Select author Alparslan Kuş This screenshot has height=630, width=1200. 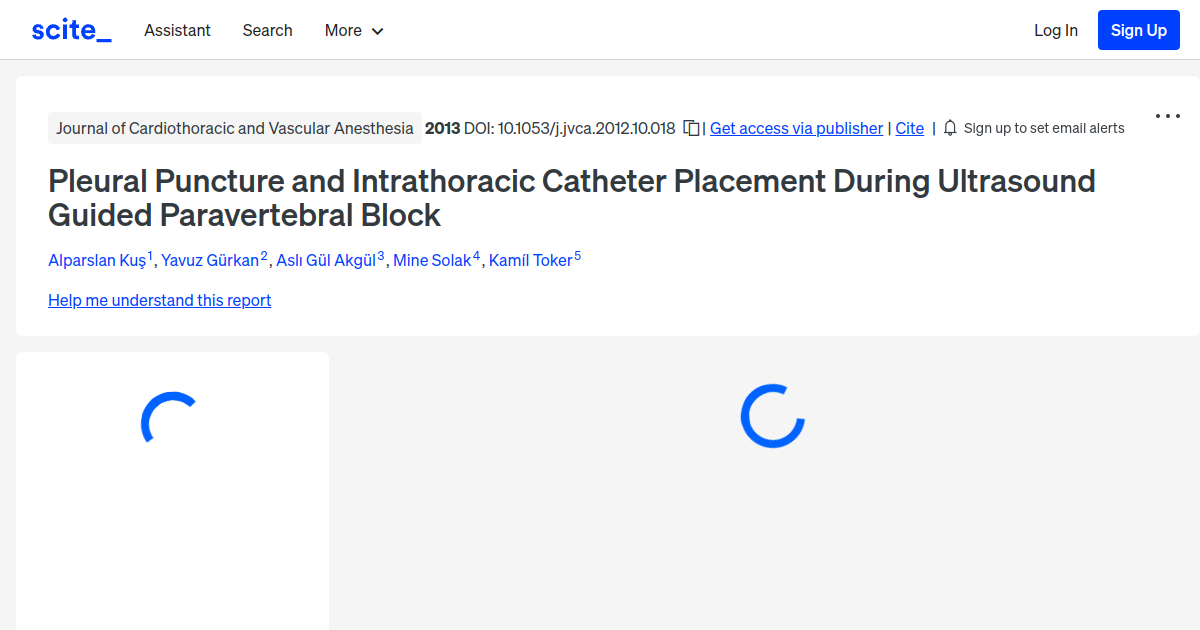click(96, 259)
